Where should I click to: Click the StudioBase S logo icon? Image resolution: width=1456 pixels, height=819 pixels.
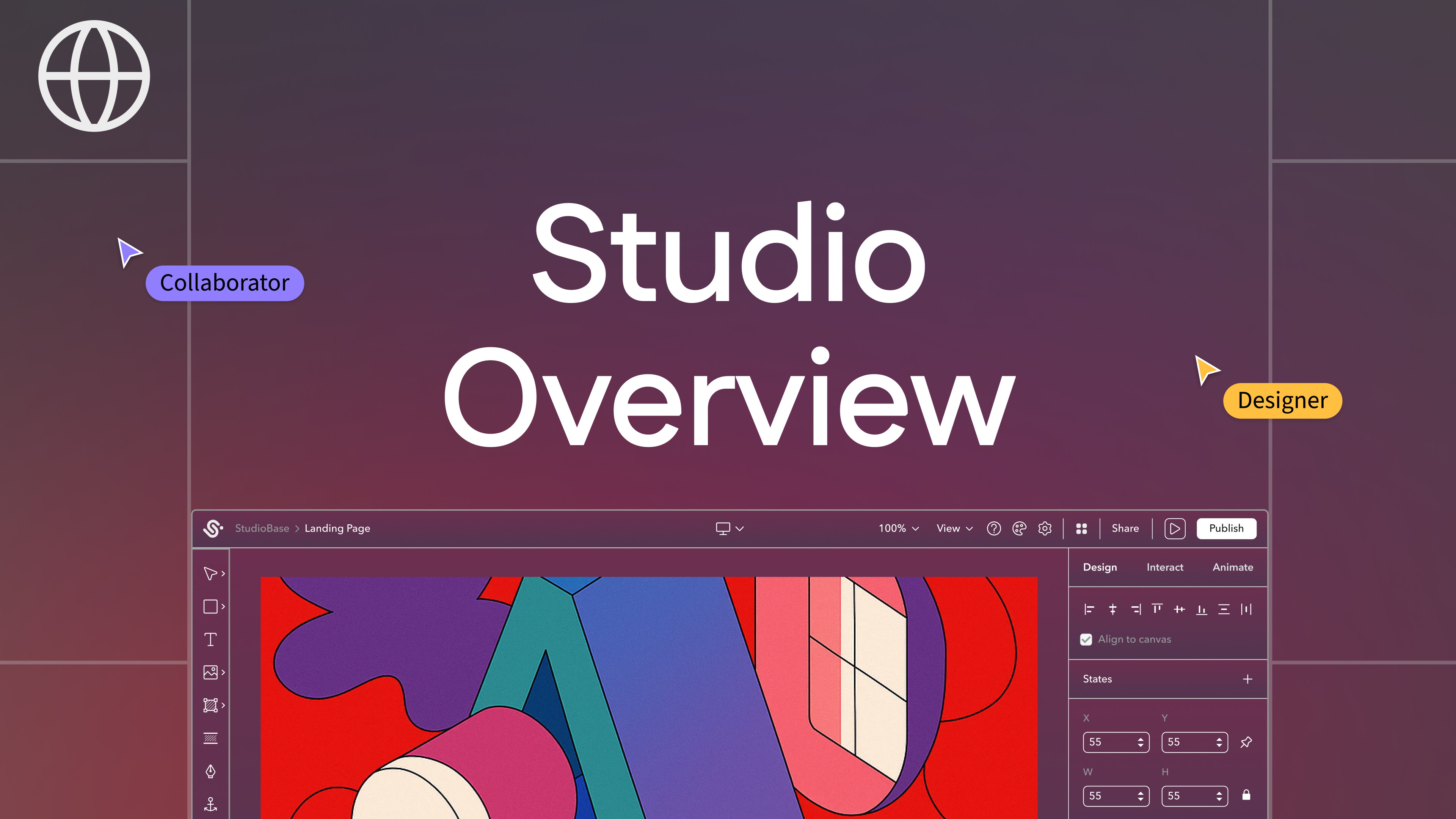pos(212,529)
